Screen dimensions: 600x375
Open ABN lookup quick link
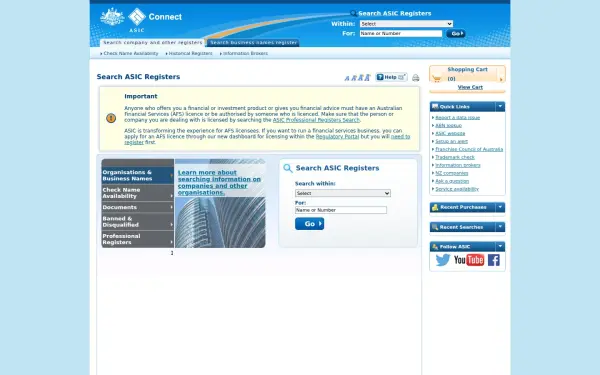448,126
